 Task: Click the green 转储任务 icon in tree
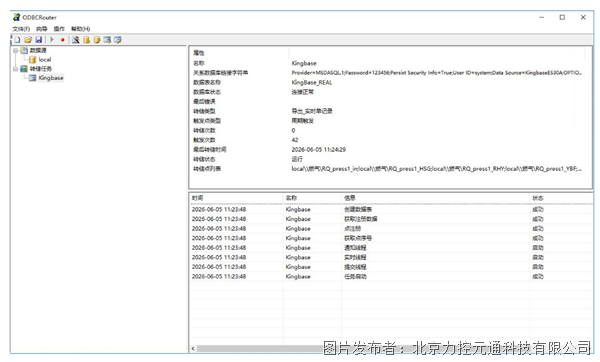coord(24,69)
